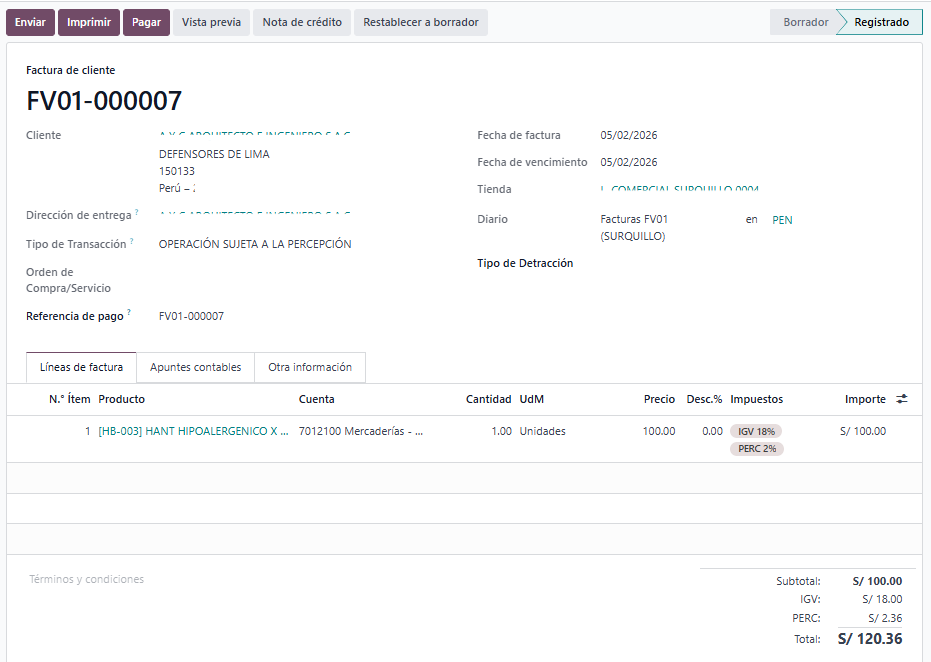Click Restablecer a borrador
This screenshot has height=662, width=931.
point(420,22)
